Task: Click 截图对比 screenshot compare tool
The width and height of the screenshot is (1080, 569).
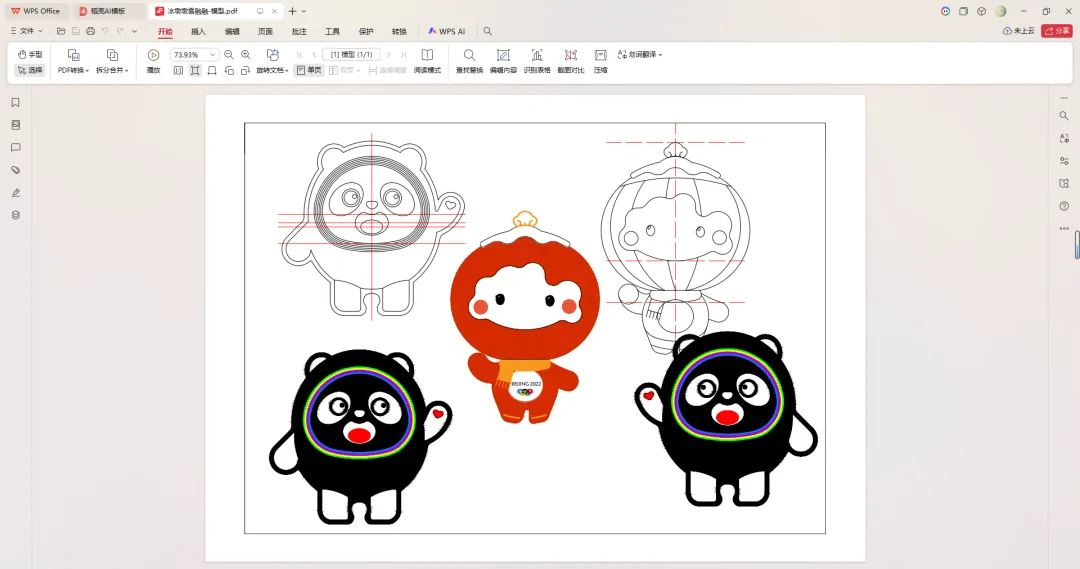Action: 570,61
